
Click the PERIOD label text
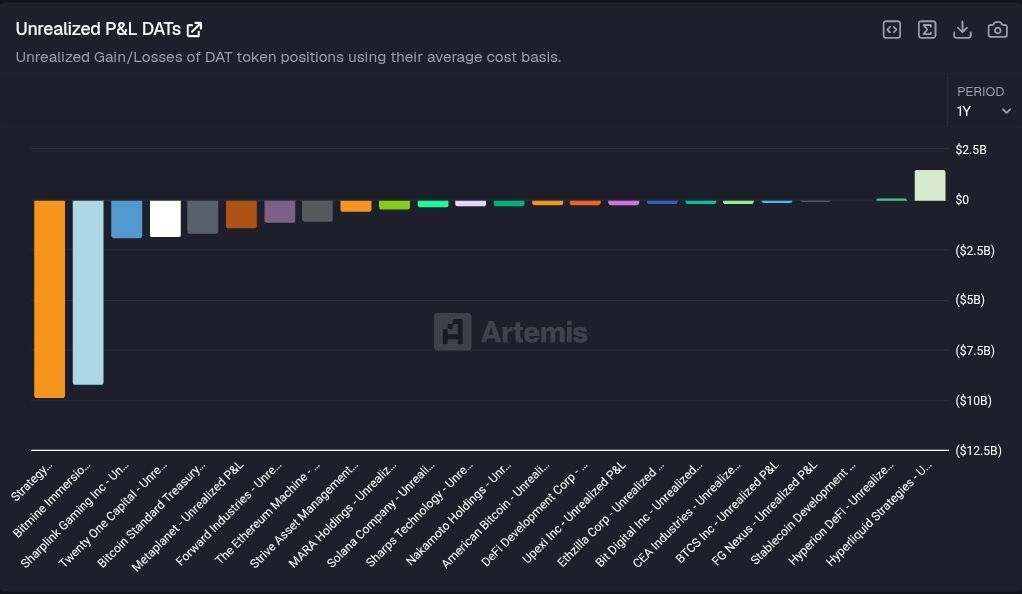980,91
